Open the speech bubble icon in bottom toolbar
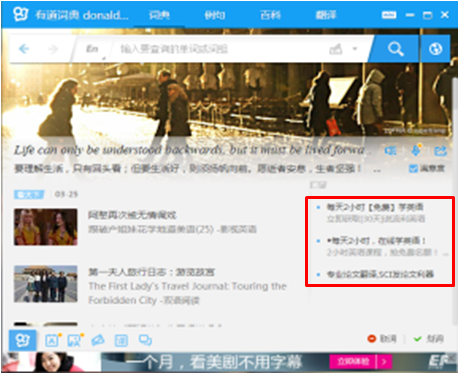This screenshot has width=459, height=374. coord(146,340)
